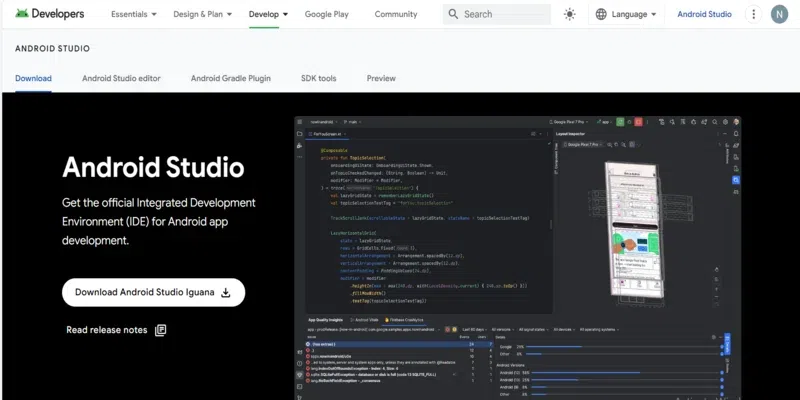Open the account avatar labeled N
This screenshot has height=400, width=800.
click(x=779, y=14)
